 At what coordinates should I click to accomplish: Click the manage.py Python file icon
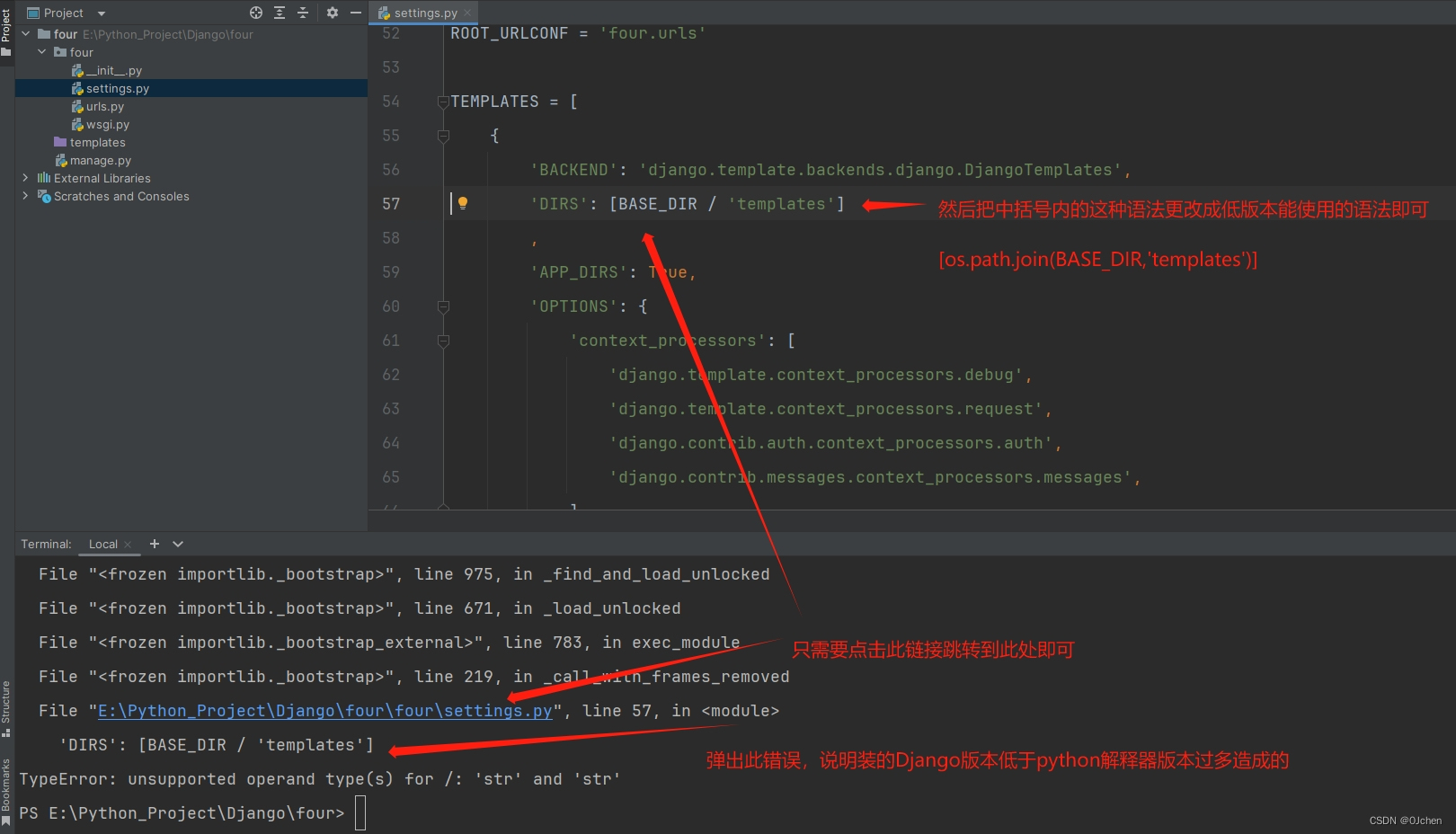61,160
